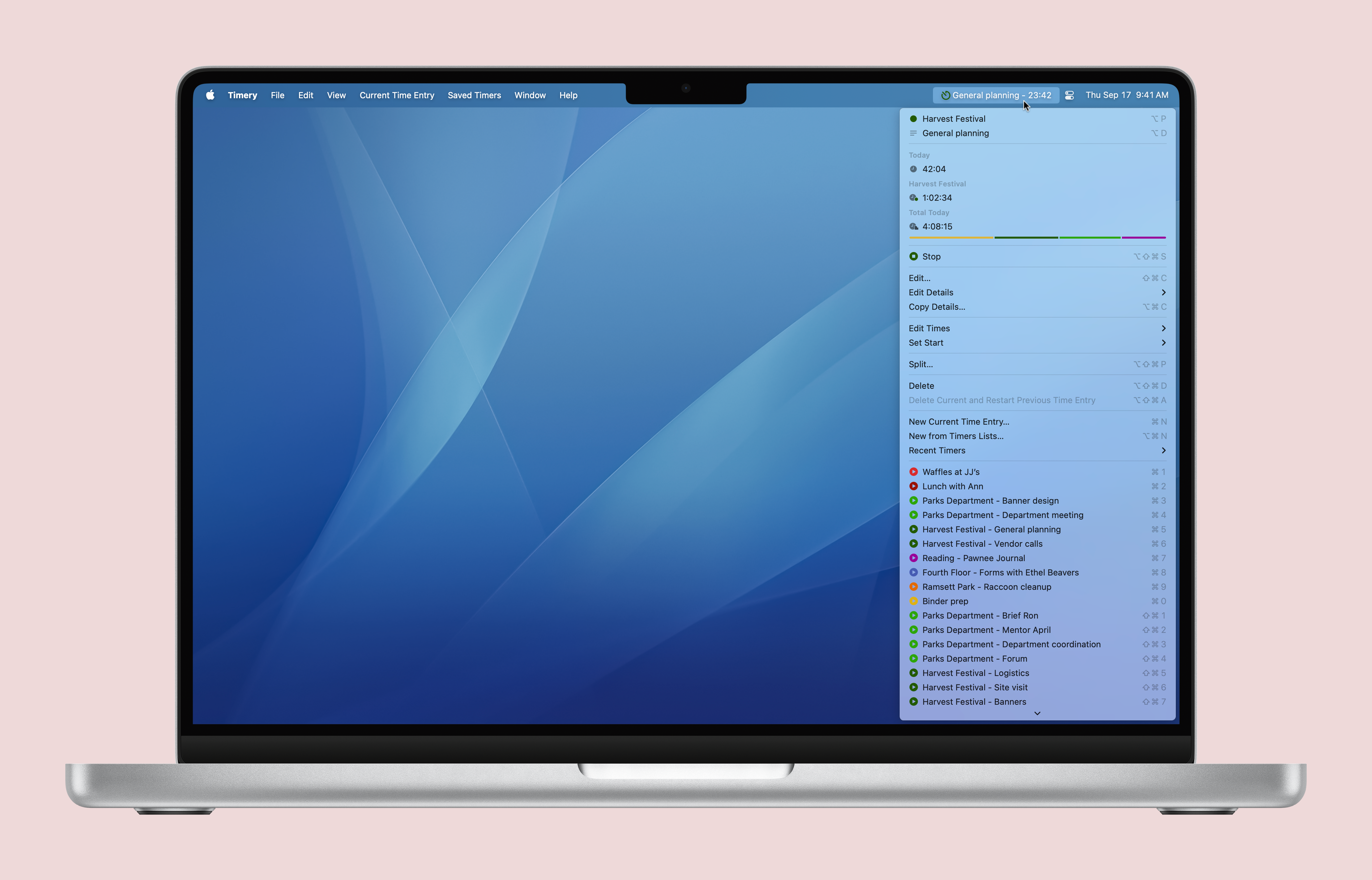Open the File menu

(278, 95)
